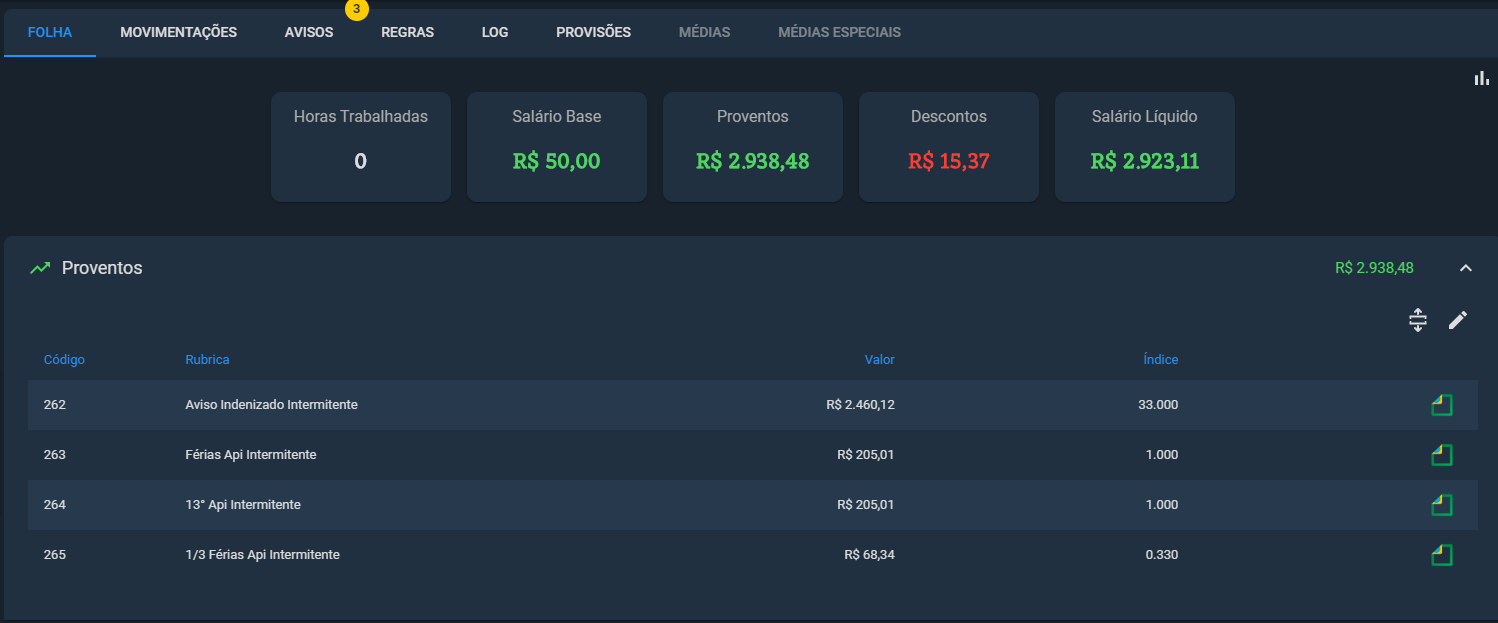Viewport: 1498px width, 623px height.
Task: Select the Log tab
Action: tap(495, 32)
